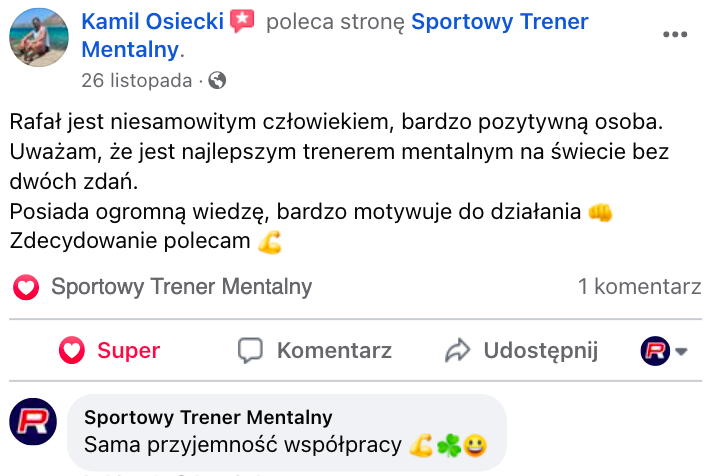The height and width of the screenshot is (476, 716).
Task: Expand the 1 komentarz comments list
Action: click(x=639, y=287)
